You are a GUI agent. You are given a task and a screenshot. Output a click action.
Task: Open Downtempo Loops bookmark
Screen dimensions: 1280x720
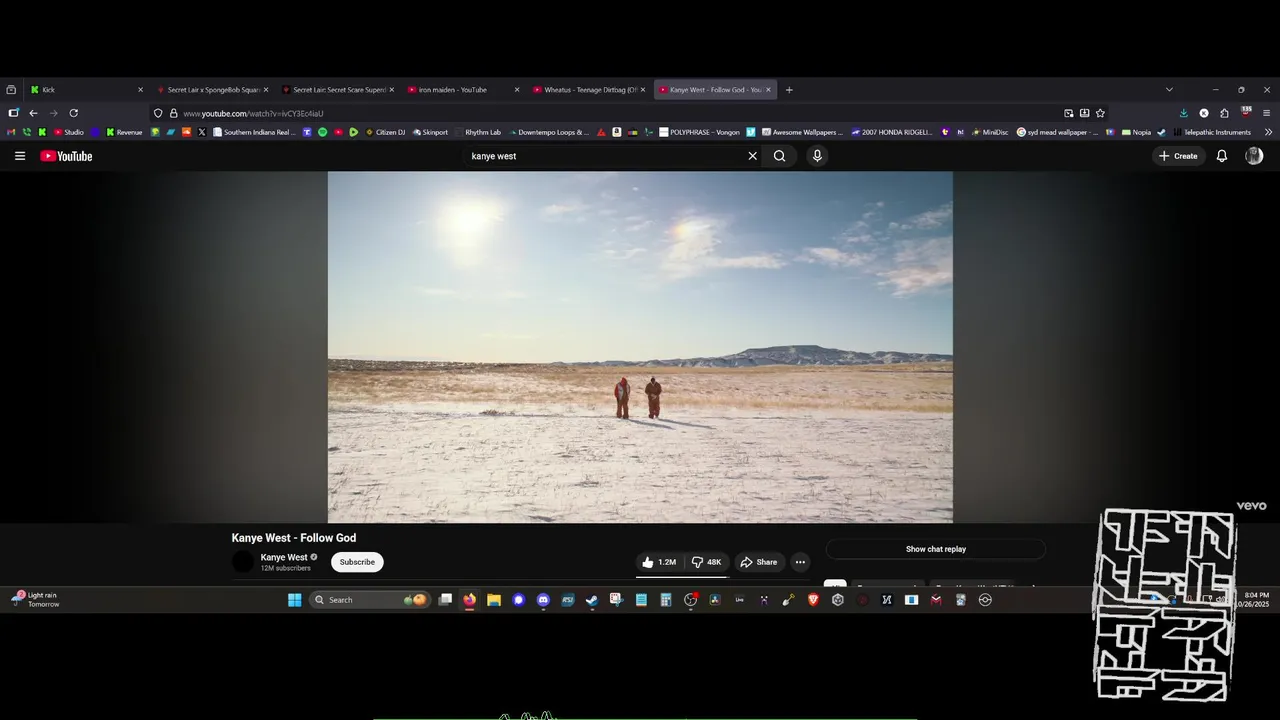(x=549, y=132)
